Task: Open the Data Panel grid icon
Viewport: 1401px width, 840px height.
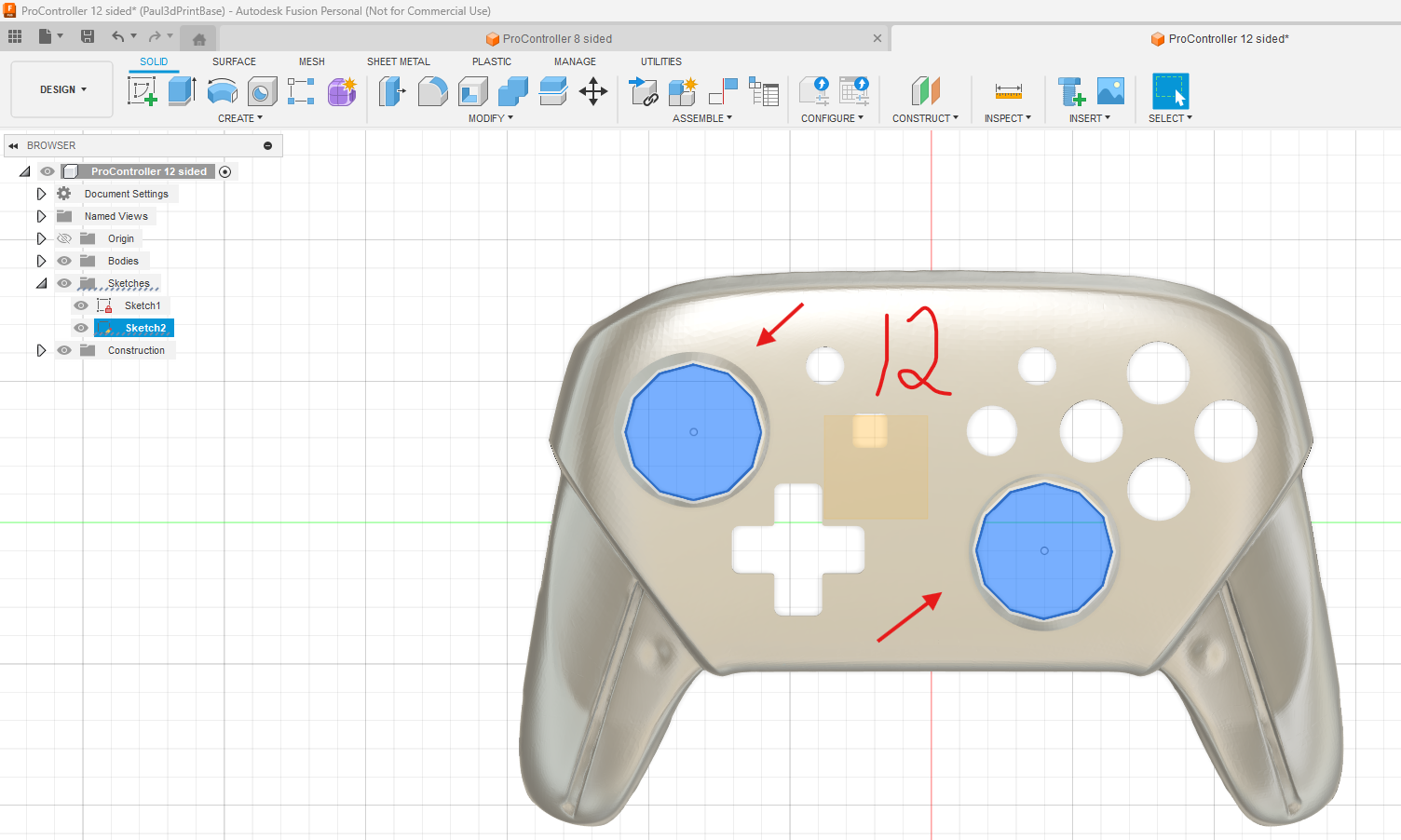Action: pyautogui.click(x=15, y=36)
